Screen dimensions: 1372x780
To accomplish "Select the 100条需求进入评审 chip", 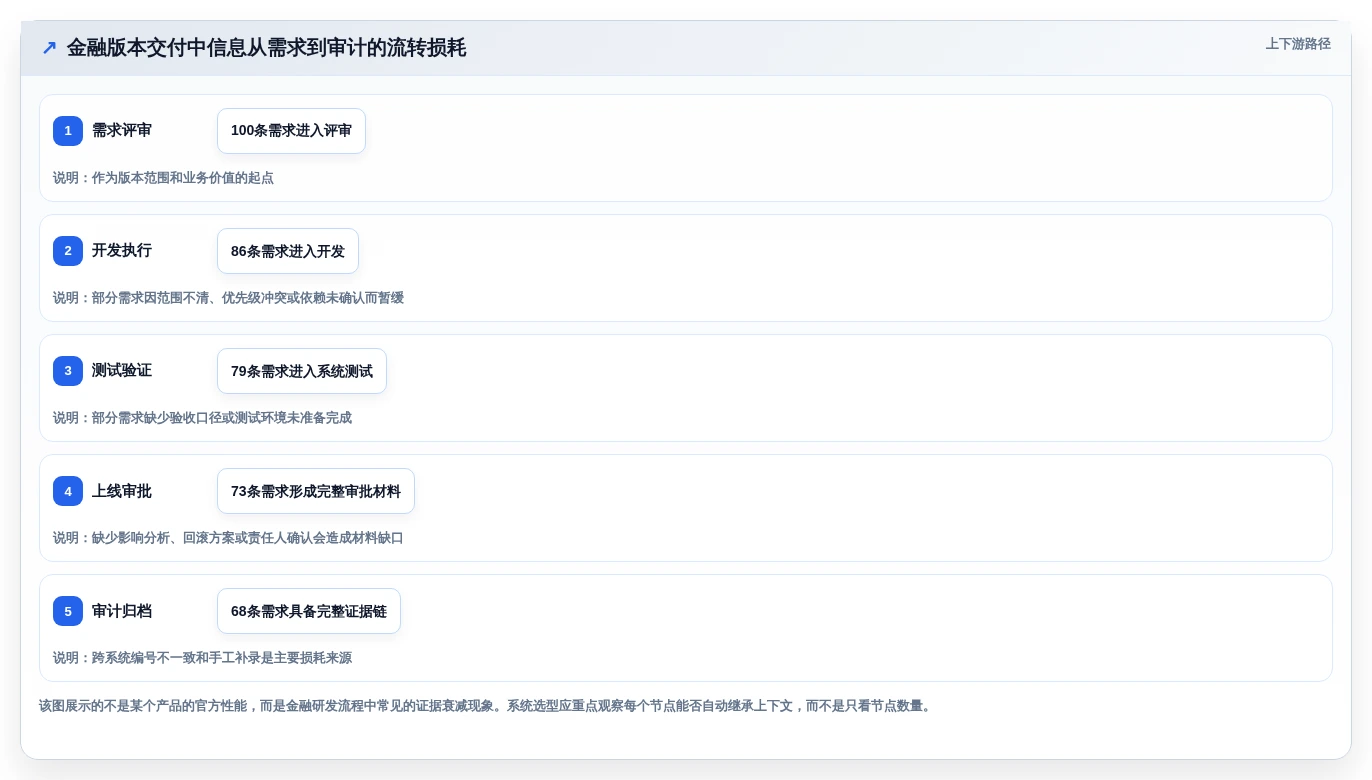I will [291, 131].
